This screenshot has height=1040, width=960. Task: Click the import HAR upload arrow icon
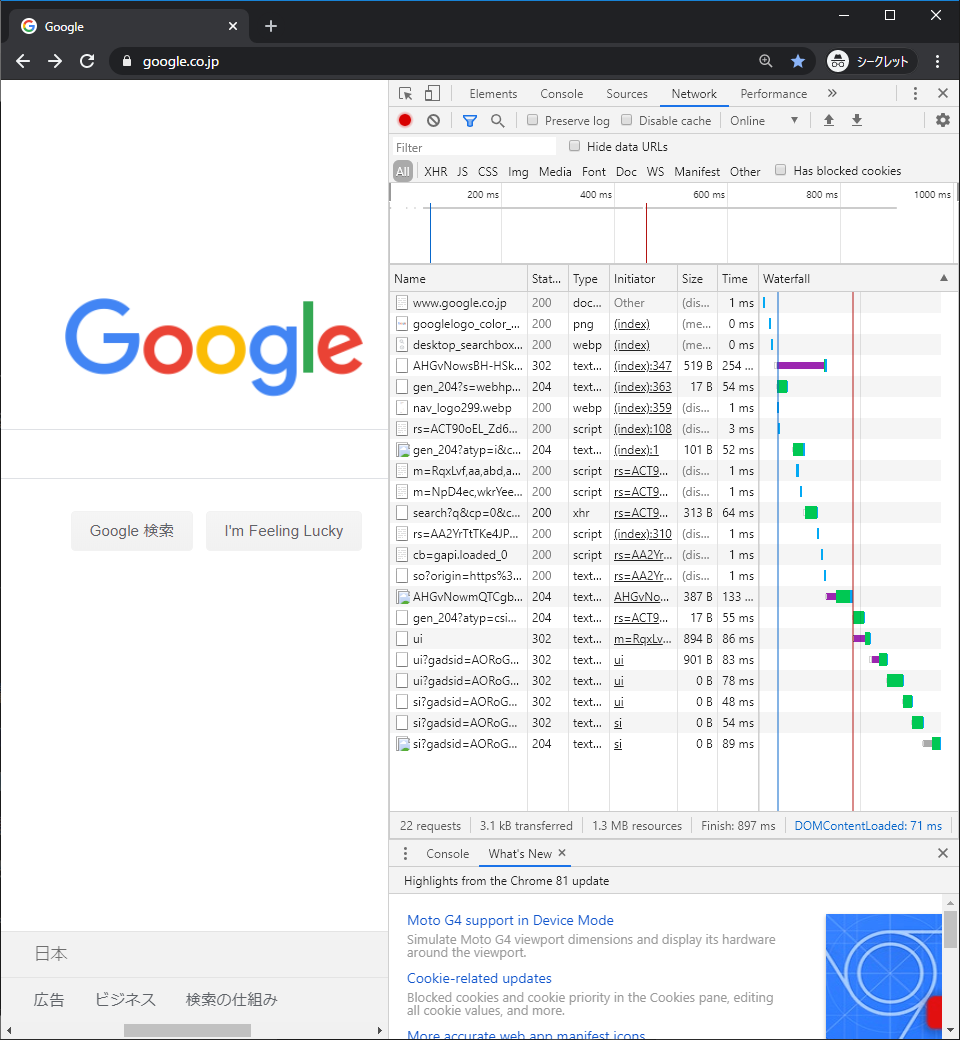pos(829,120)
